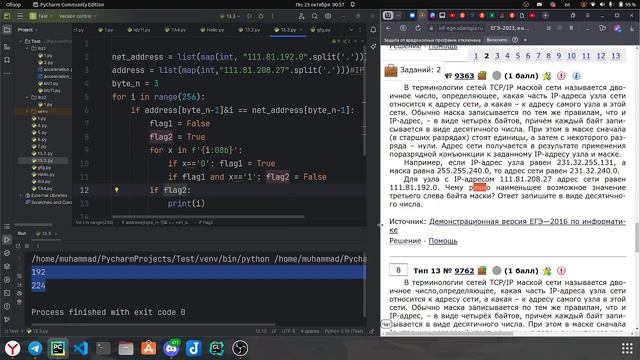Toggle grey status circle of task 9363
The width and height of the screenshot is (640, 360).
496,76
